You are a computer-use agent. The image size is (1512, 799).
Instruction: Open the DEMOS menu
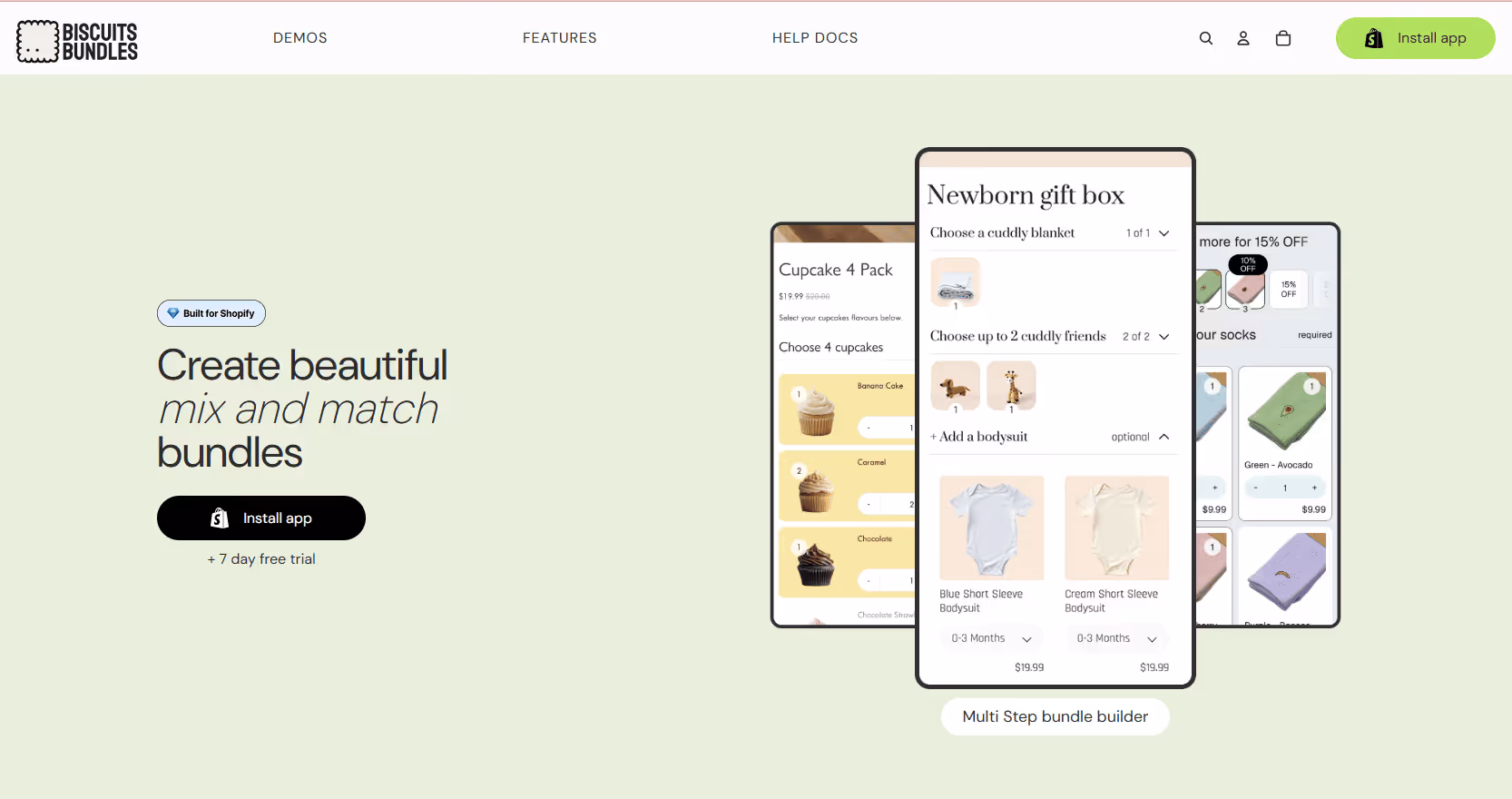click(300, 38)
